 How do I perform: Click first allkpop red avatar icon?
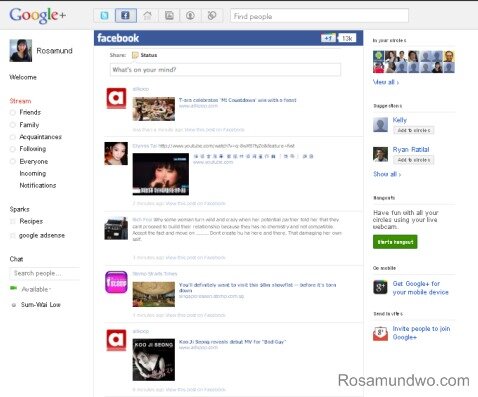[116, 98]
